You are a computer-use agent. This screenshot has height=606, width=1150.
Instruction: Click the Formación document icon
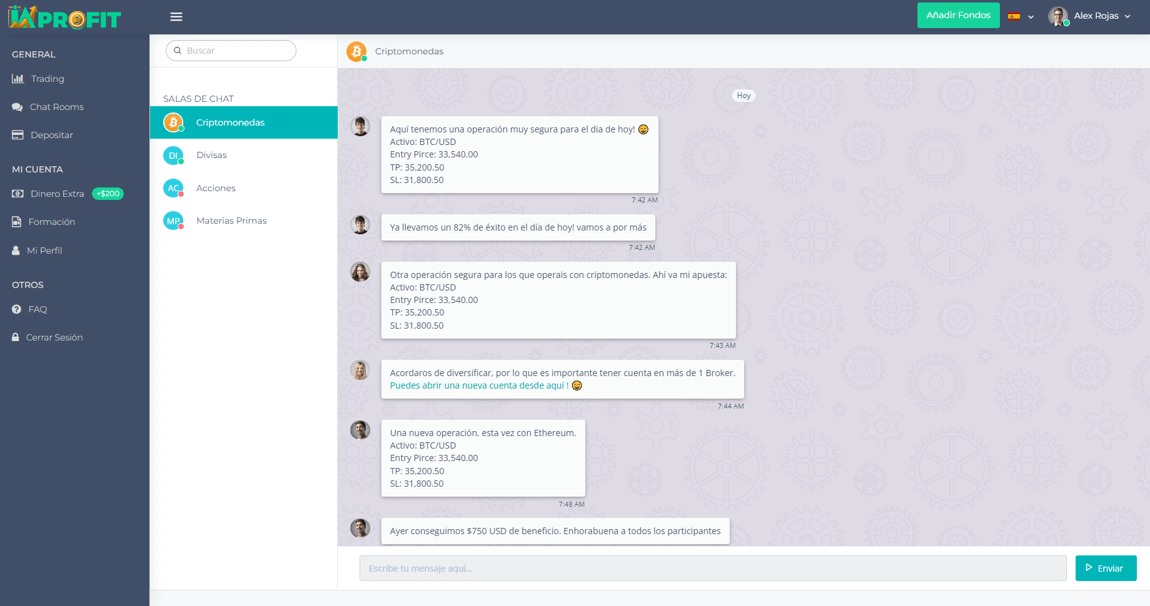coord(16,222)
